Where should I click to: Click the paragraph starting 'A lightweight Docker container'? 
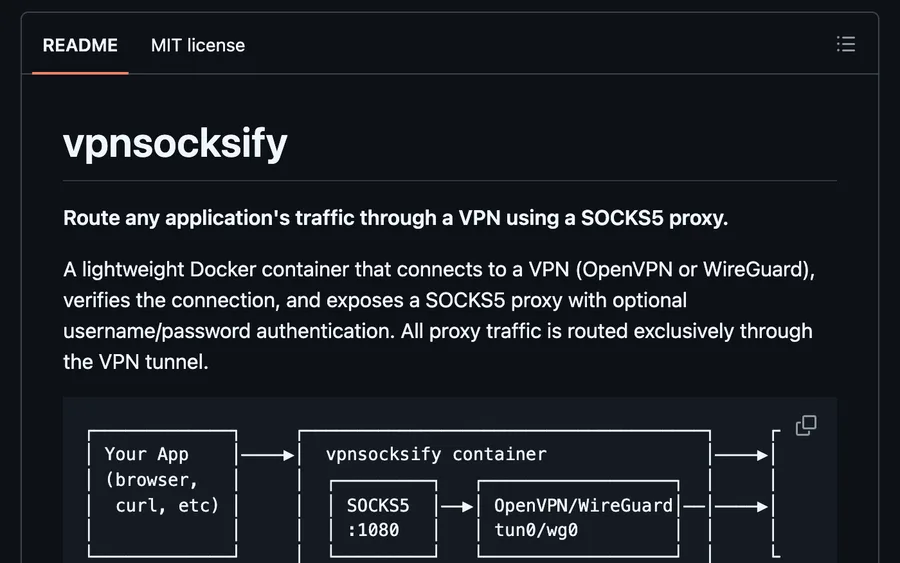(x=439, y=316)
